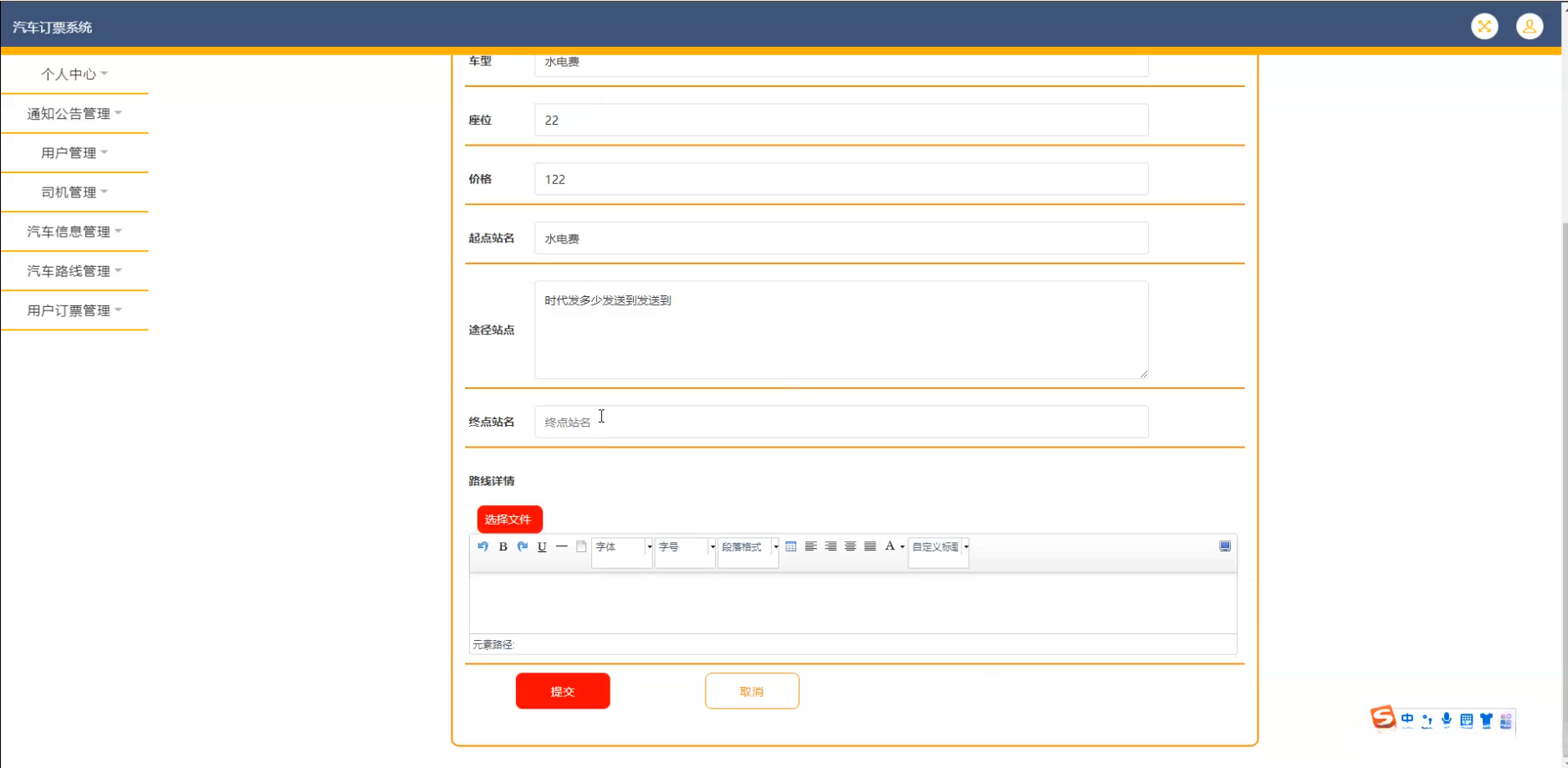The height and width of the screenshot is (768, 1568).
Task: Toggle bold formatting in the rich text editor
Action: (503, 546)
